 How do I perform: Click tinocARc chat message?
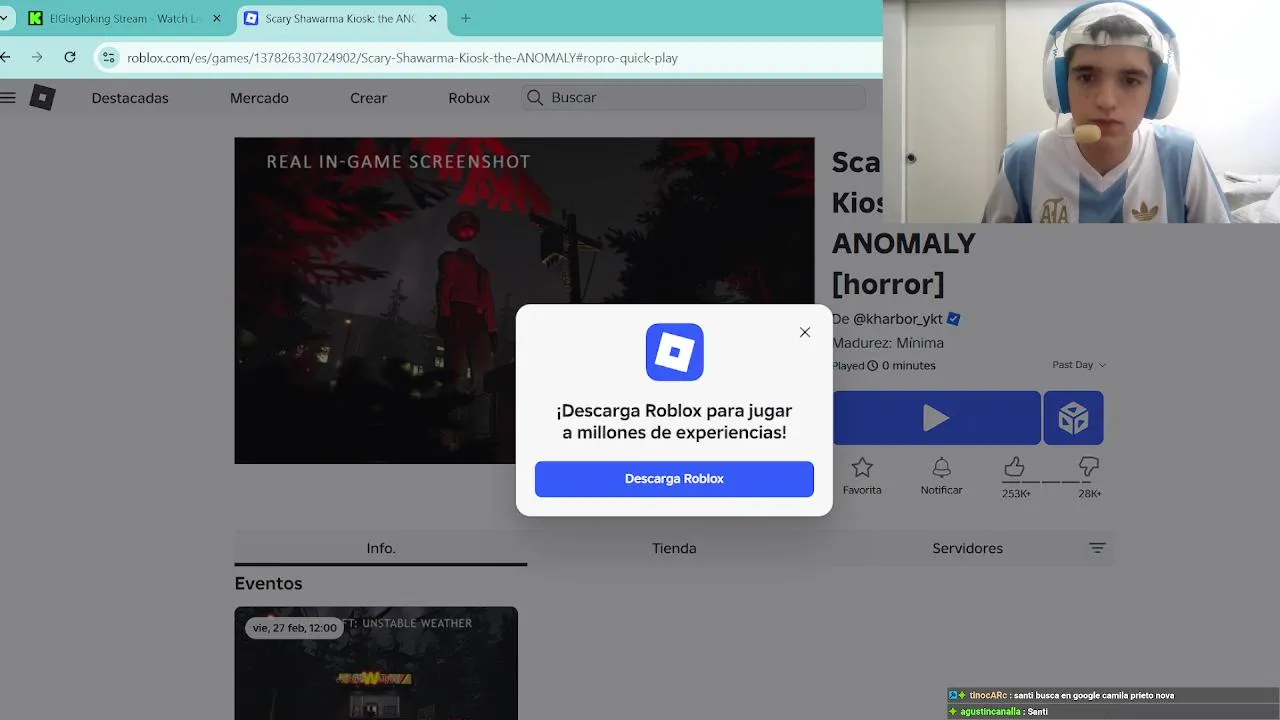1062,695
